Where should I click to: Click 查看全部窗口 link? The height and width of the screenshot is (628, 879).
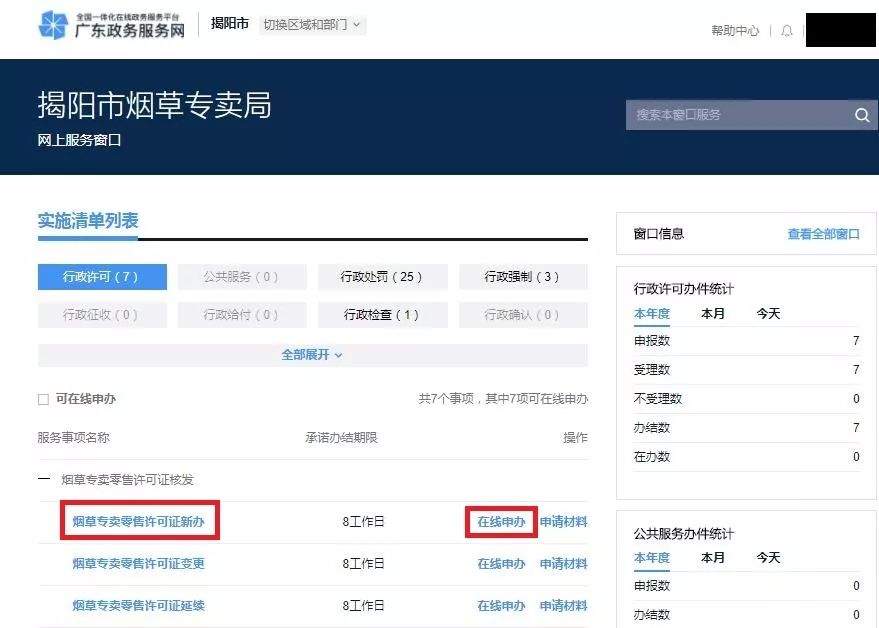click(824, 234)
